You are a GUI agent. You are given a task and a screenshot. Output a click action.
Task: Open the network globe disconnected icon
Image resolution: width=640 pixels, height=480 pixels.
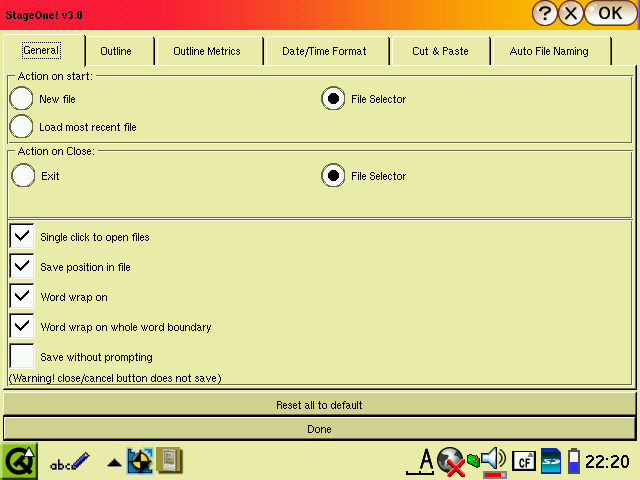point(451,462)
